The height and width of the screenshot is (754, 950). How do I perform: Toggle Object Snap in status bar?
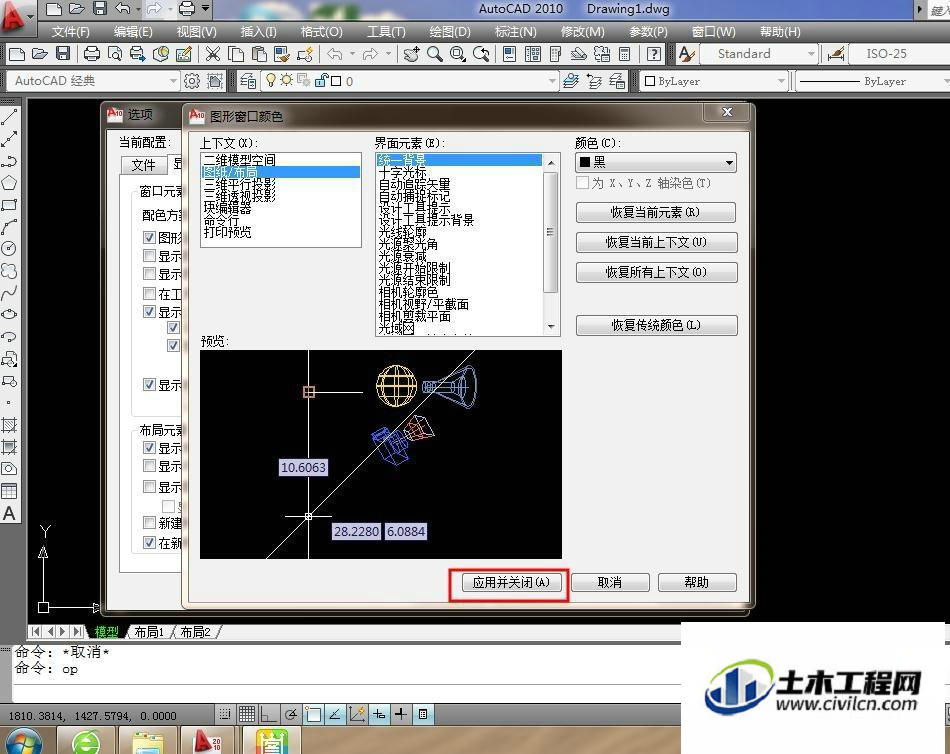point(313,715)
